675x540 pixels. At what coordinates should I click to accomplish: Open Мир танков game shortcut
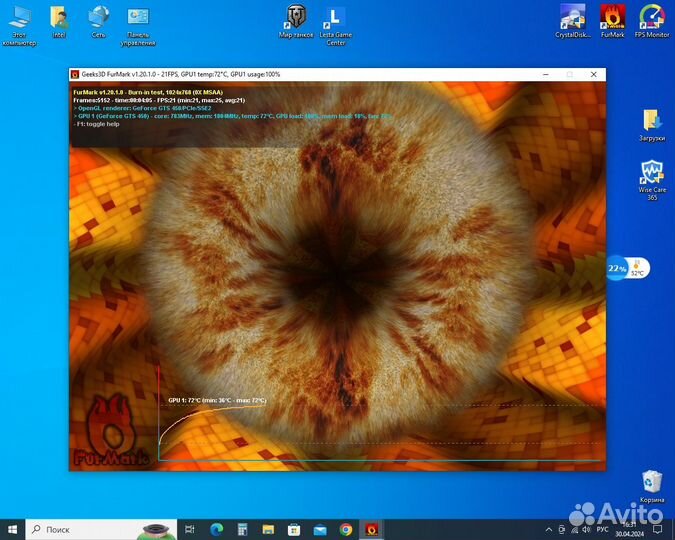coord(296,17)
